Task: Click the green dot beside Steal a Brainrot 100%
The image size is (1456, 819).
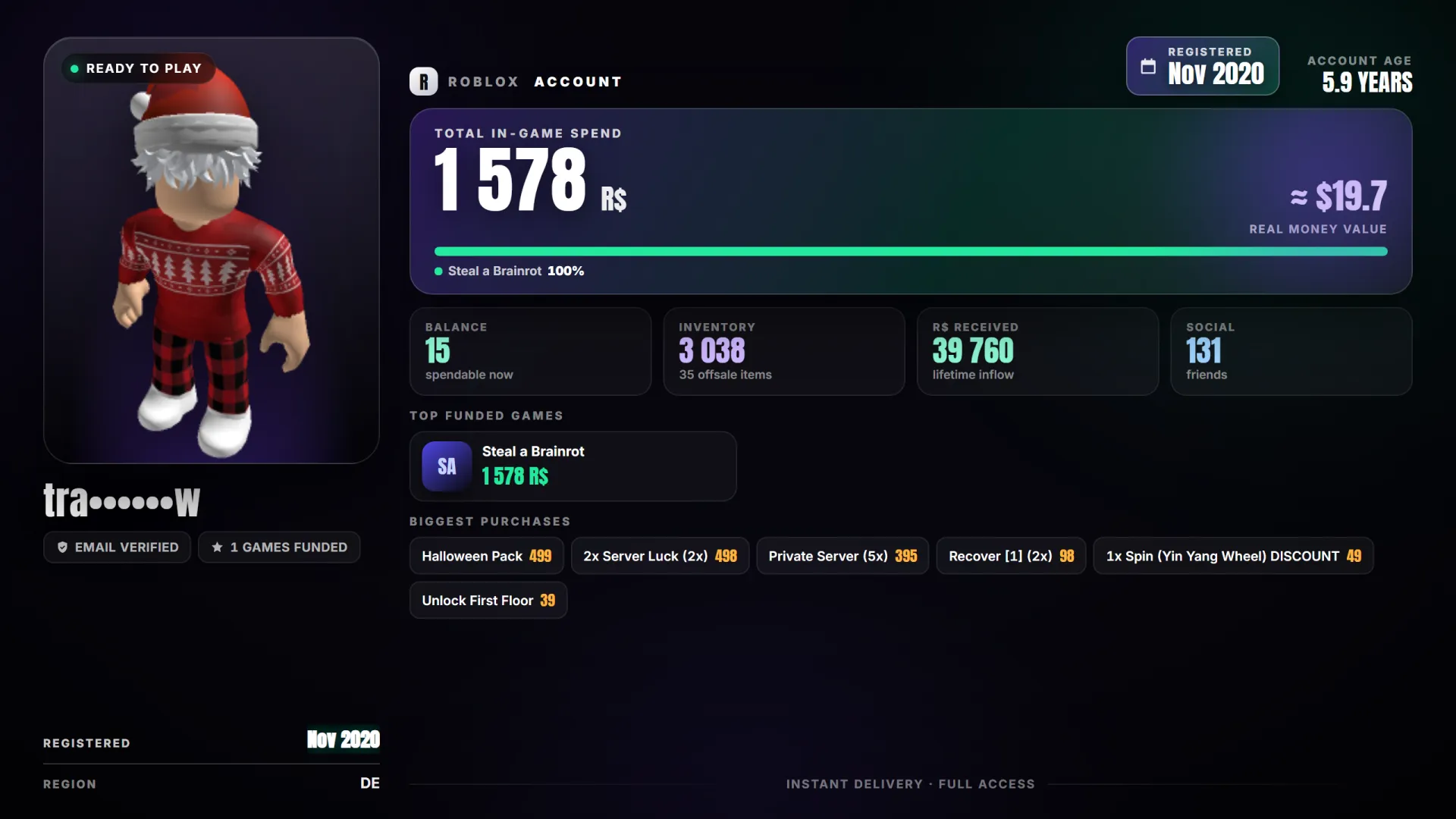Action: 438,271
